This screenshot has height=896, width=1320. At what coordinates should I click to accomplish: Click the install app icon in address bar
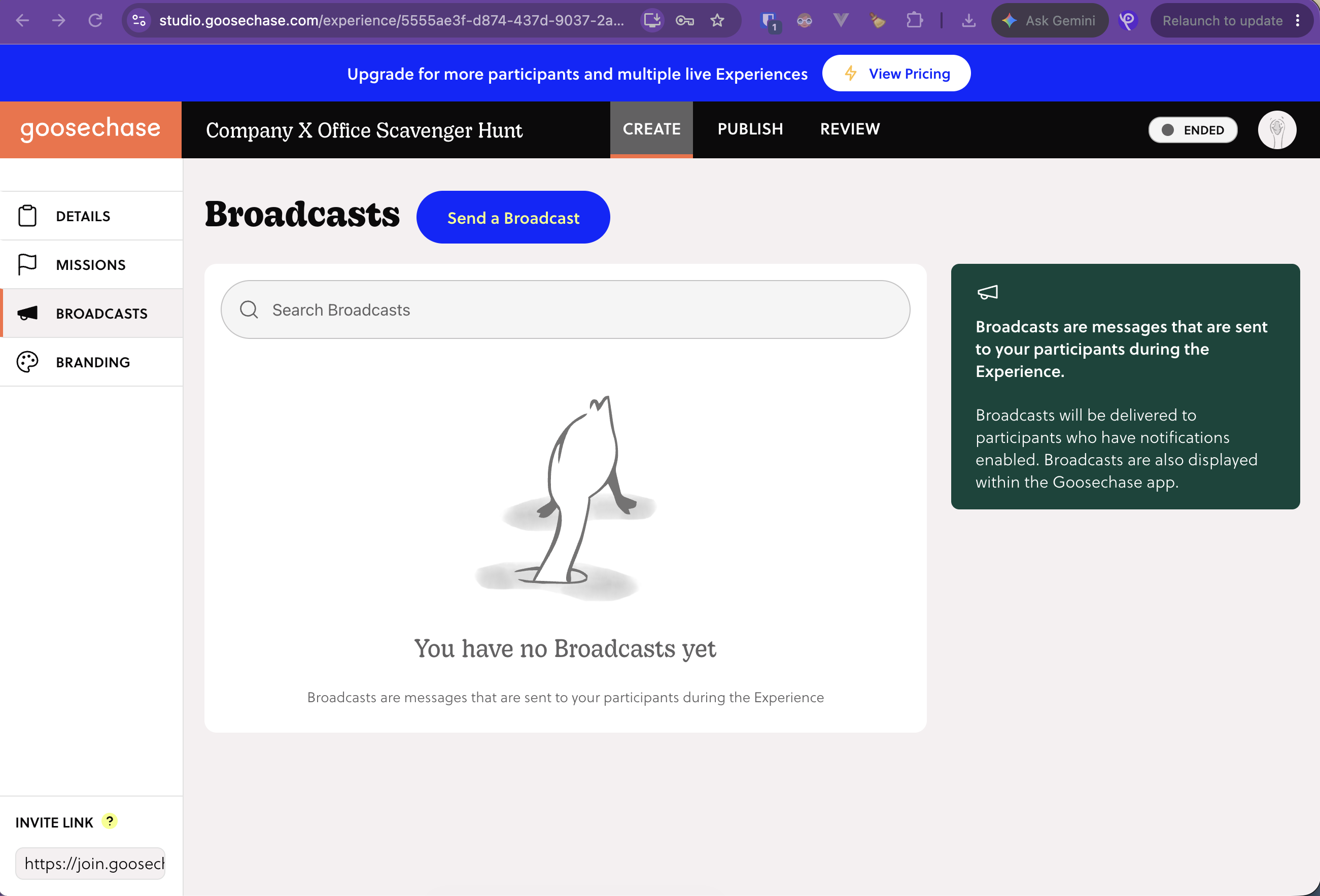click(652, 20)
